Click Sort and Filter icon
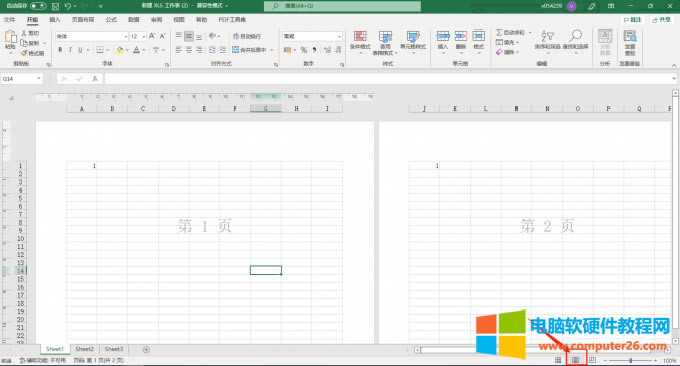 (x=547, y=36)
